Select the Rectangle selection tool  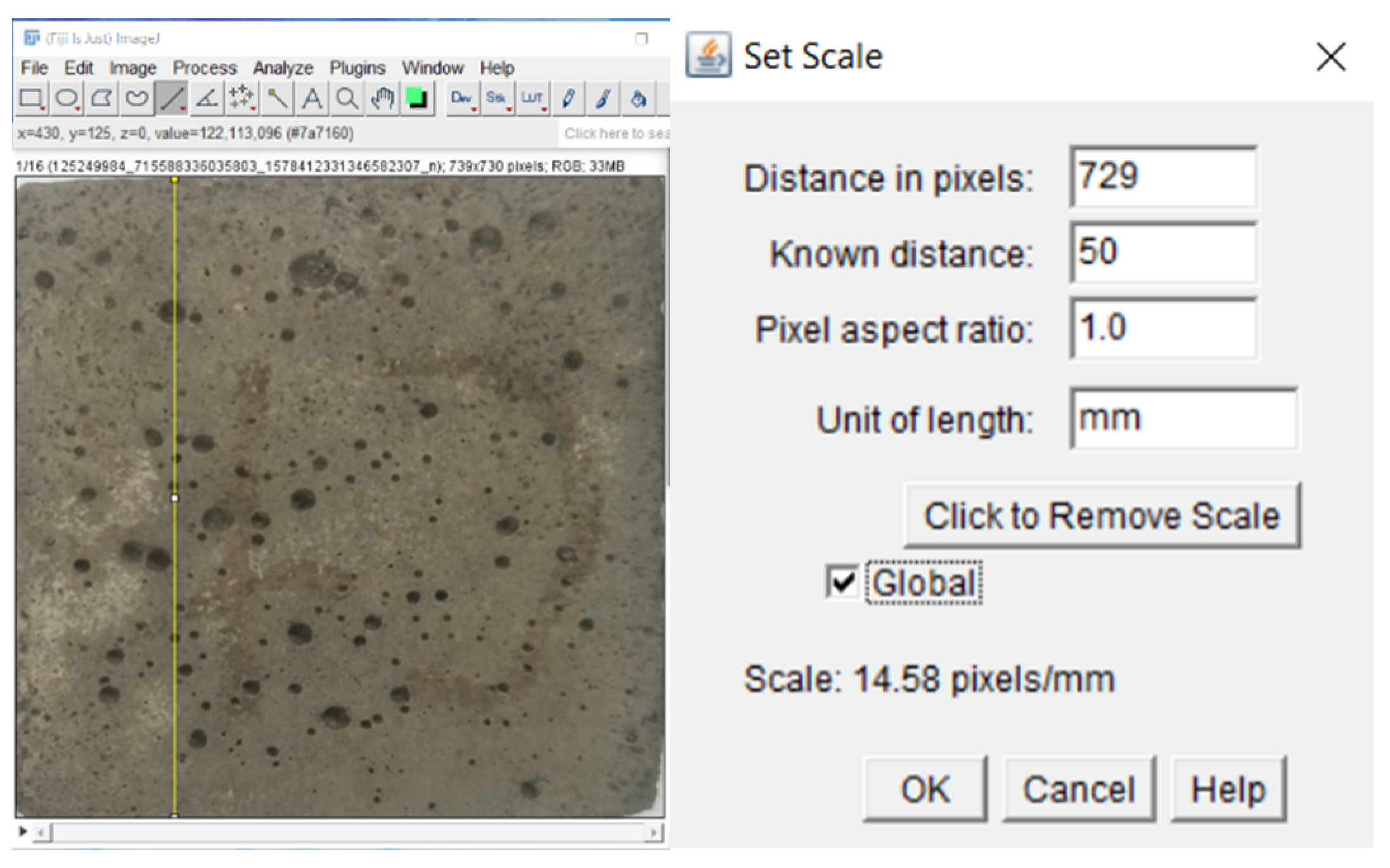click(30, 99)
